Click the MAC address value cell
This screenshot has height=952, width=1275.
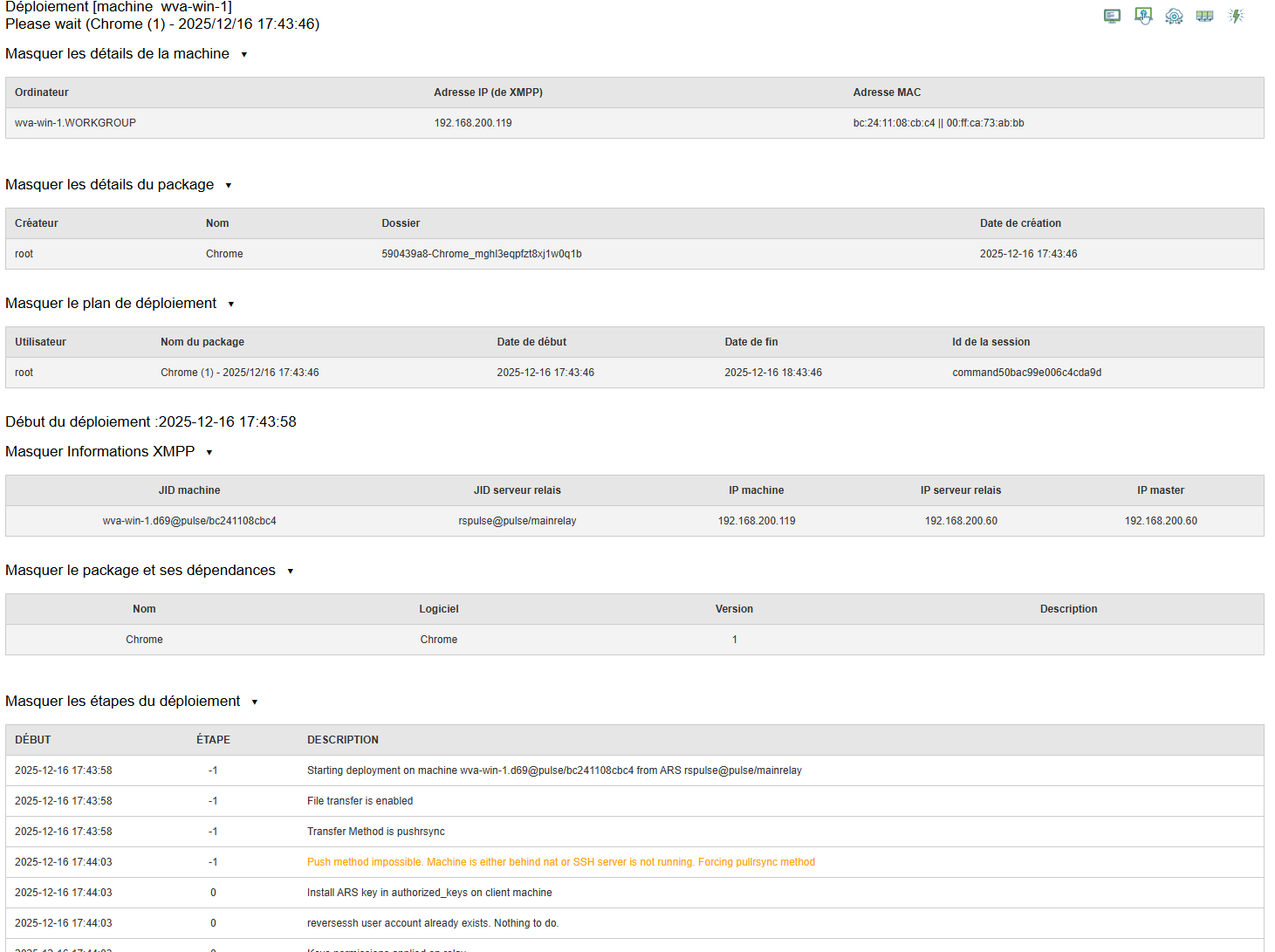tap(938, 123)
